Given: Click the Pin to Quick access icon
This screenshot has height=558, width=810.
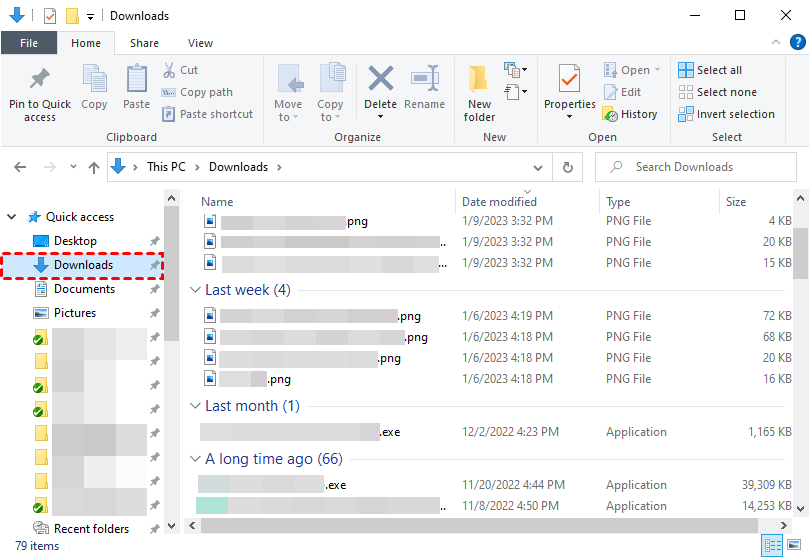Looking at the screenshot, I should coord(40,80).
